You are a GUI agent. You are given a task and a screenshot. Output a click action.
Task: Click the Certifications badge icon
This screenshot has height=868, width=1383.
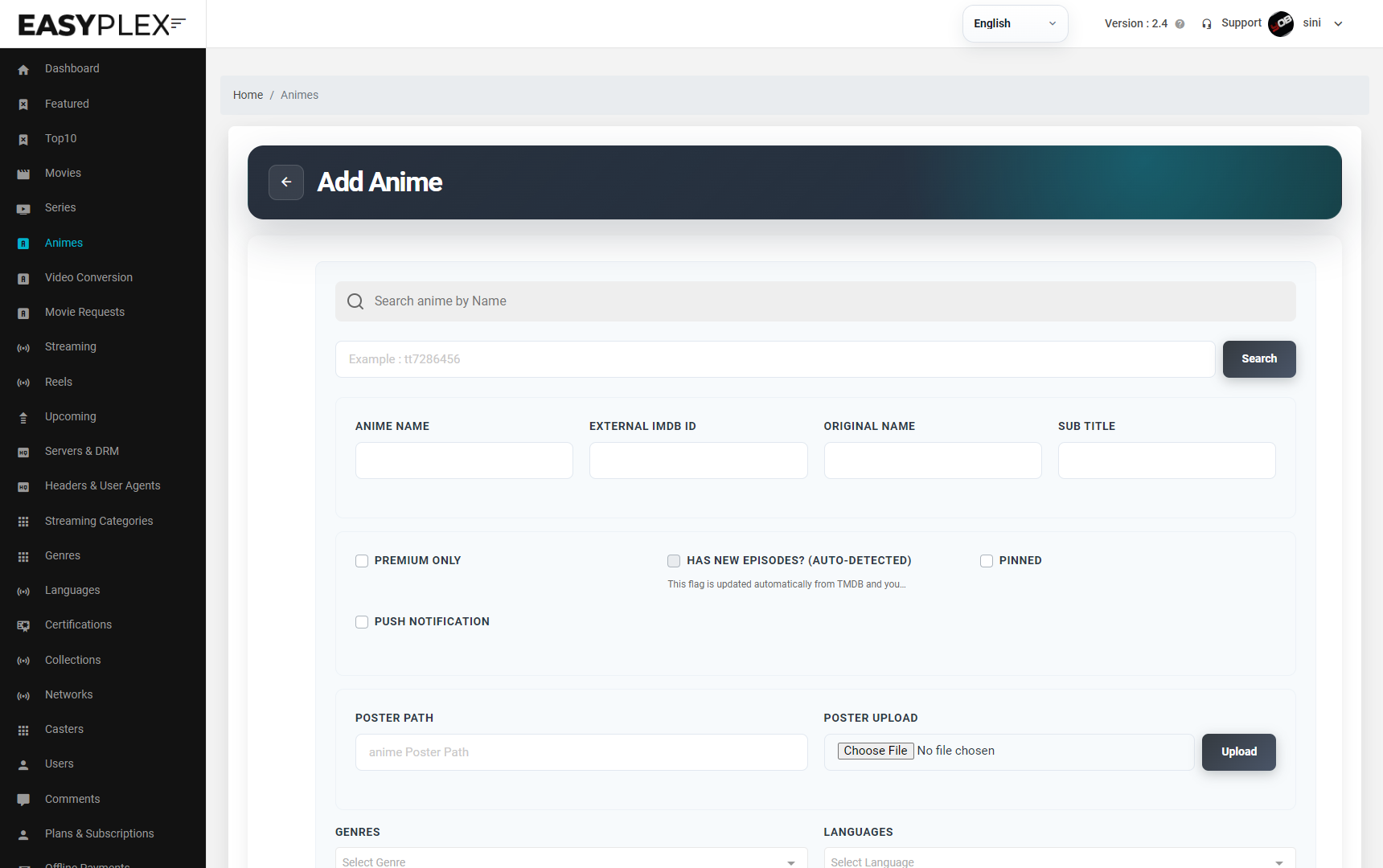click(23, 625)
